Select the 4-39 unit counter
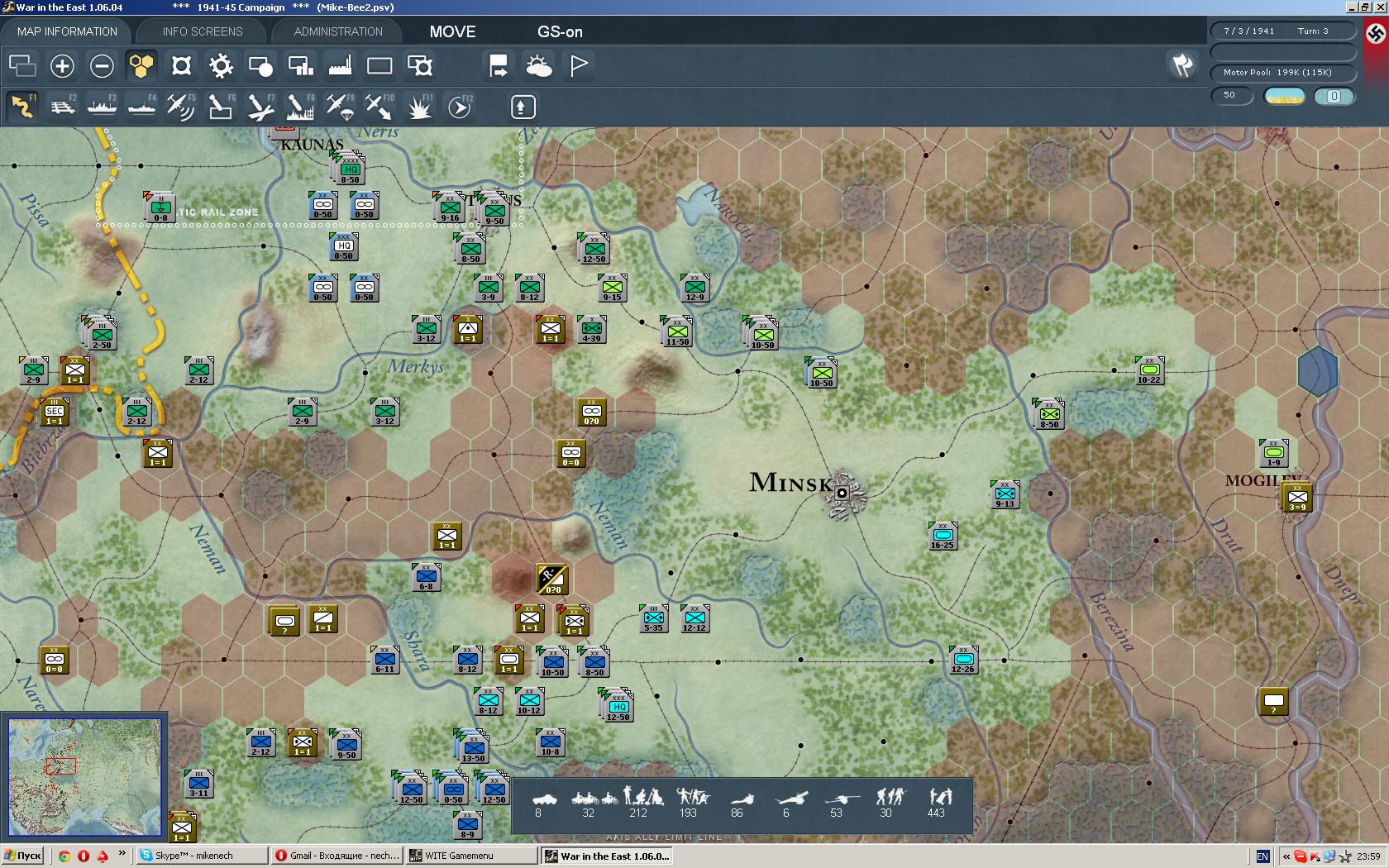 pos(591,329)
